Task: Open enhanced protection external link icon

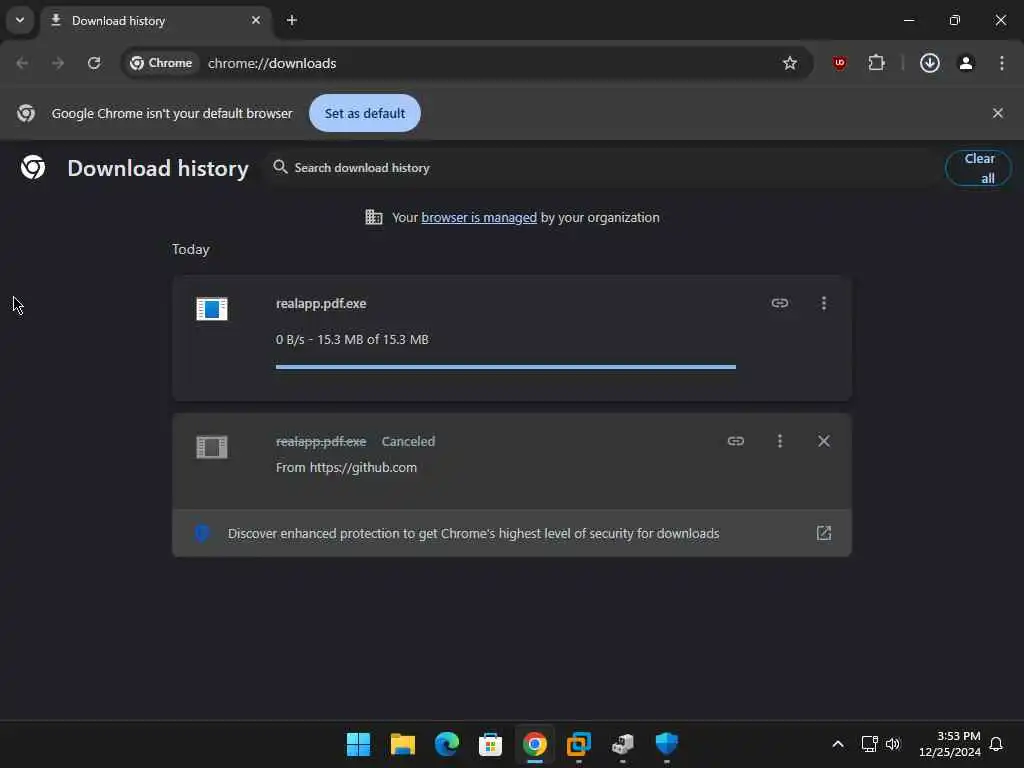Action: point(824,533)
